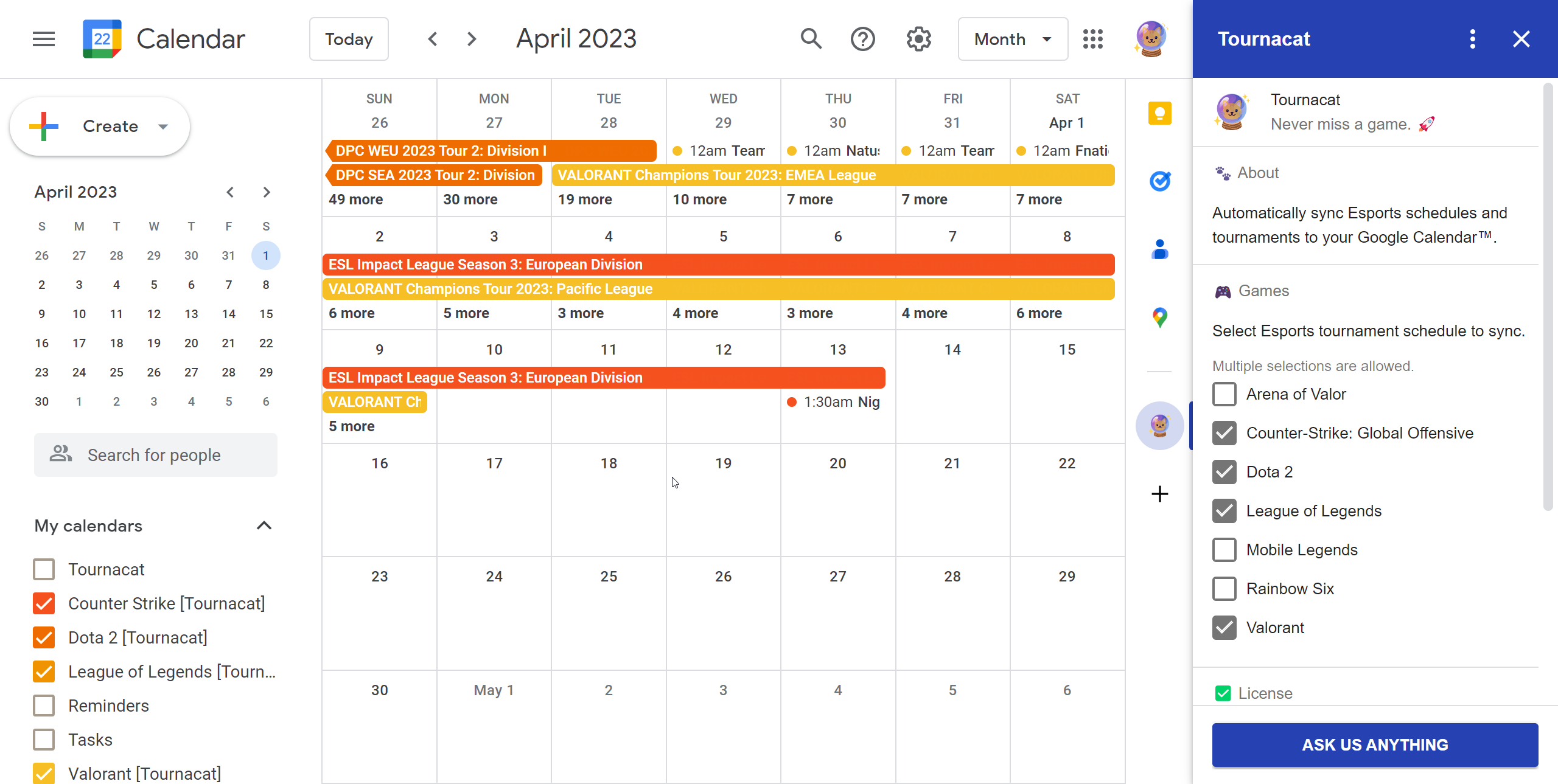Open Google Keep side panel icon
Image resolution: width=1558 pixels, height=784 pixels.
1159,113
